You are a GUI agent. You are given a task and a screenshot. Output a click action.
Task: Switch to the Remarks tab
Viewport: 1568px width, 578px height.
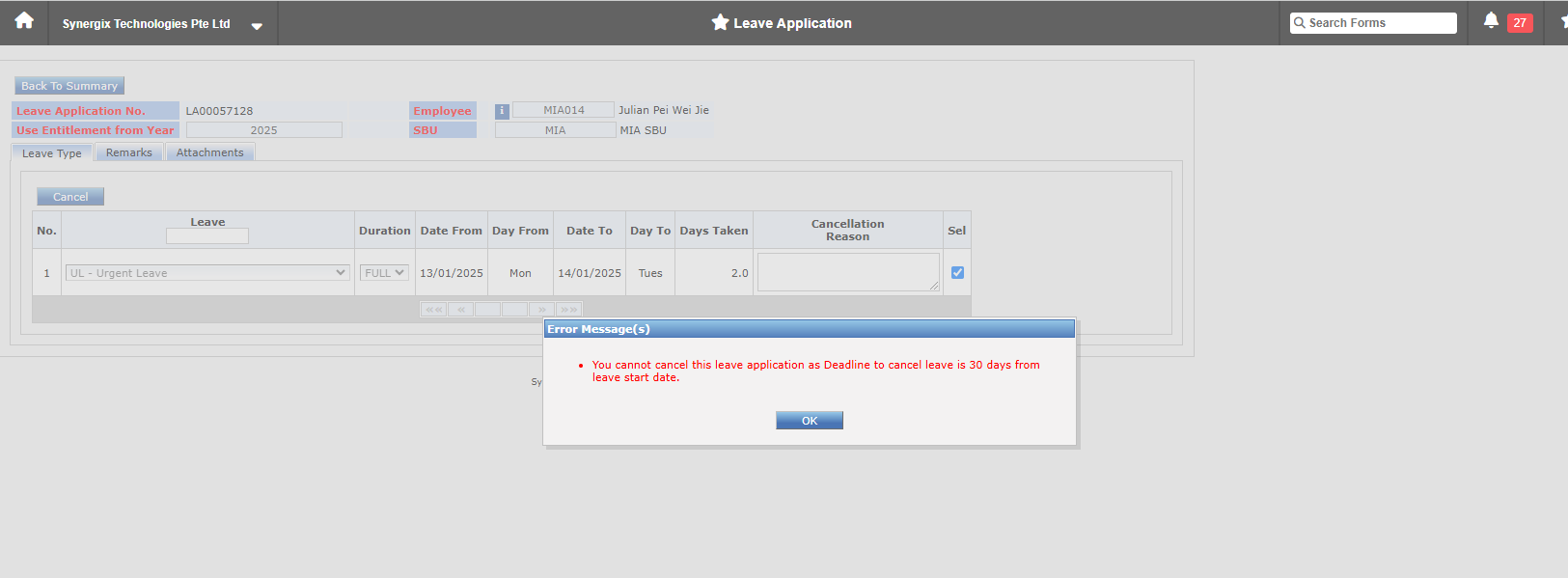pos(129,152)
